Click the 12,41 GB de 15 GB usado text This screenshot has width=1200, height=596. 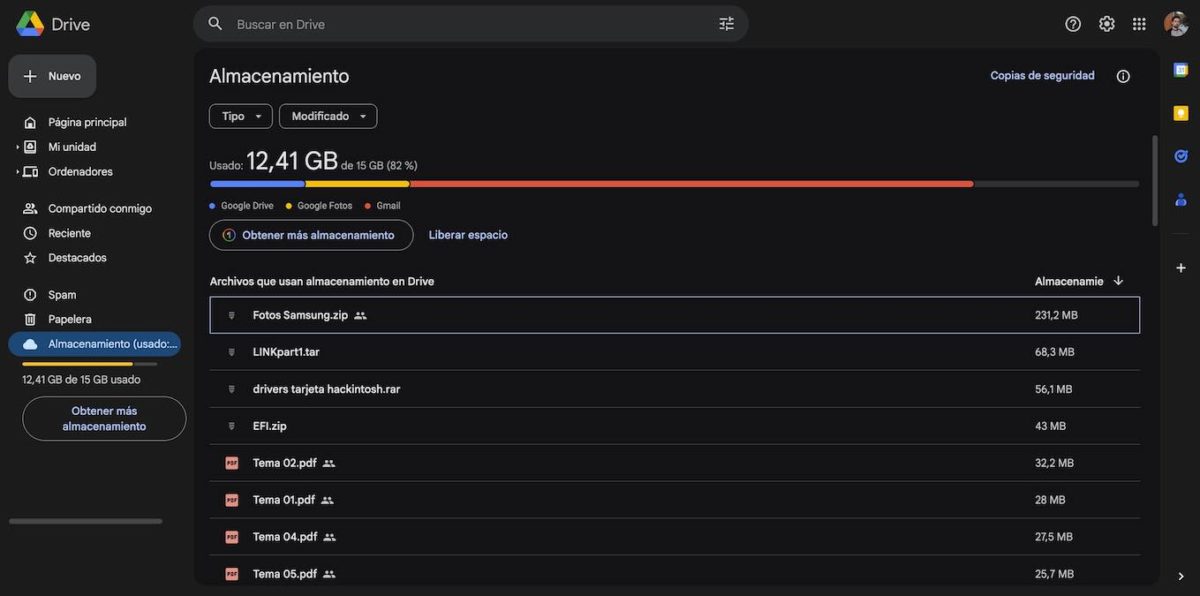[x=81, y=380]
